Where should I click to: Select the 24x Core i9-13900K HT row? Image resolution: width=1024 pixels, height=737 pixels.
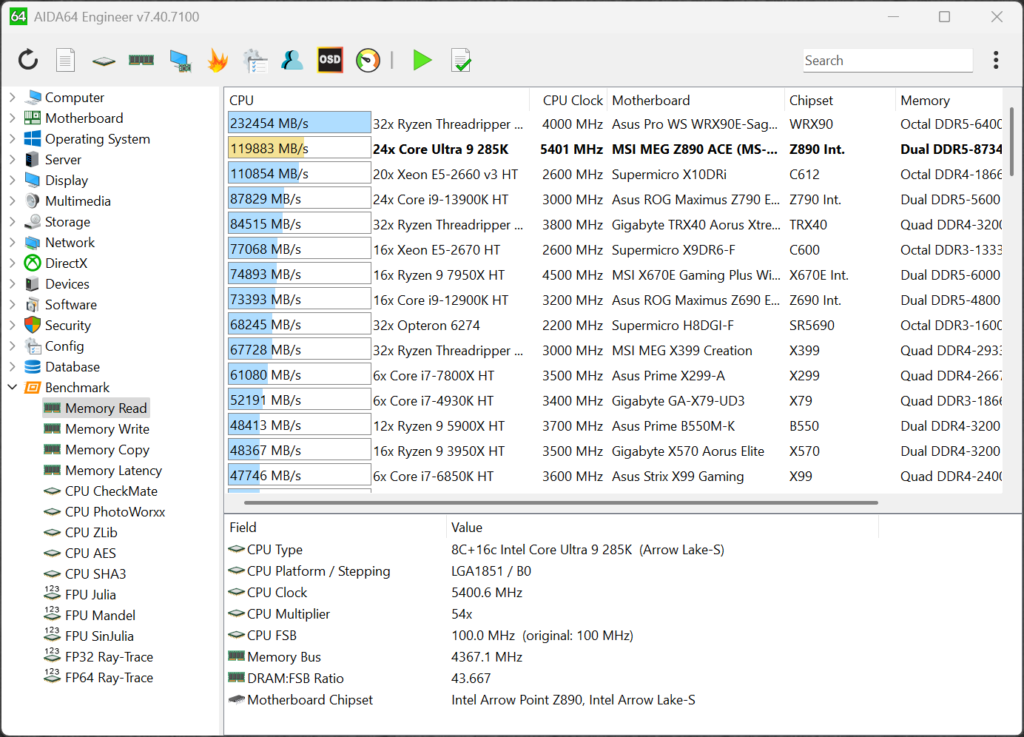614,199
